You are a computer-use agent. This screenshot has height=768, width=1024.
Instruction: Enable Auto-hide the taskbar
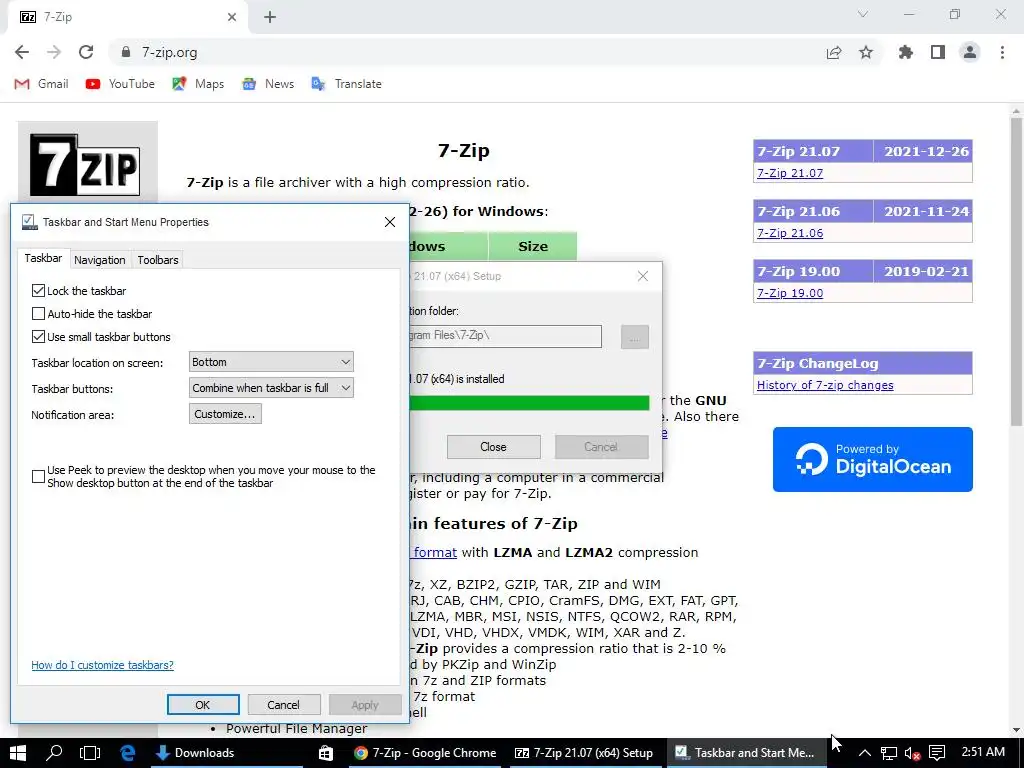(39, 313)
